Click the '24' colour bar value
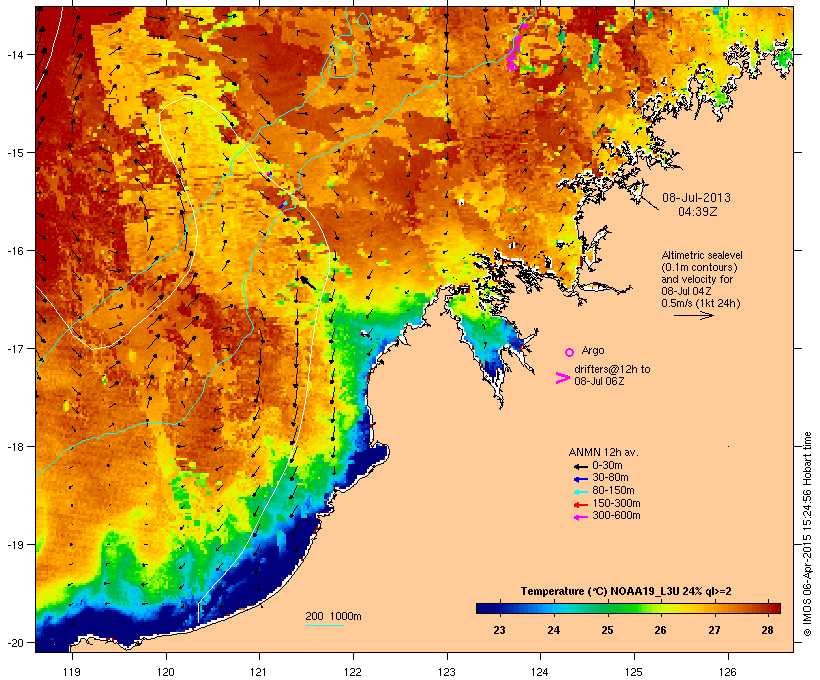Screen dimensions: 820x680 pyautogui.click(x=553, y=630)
